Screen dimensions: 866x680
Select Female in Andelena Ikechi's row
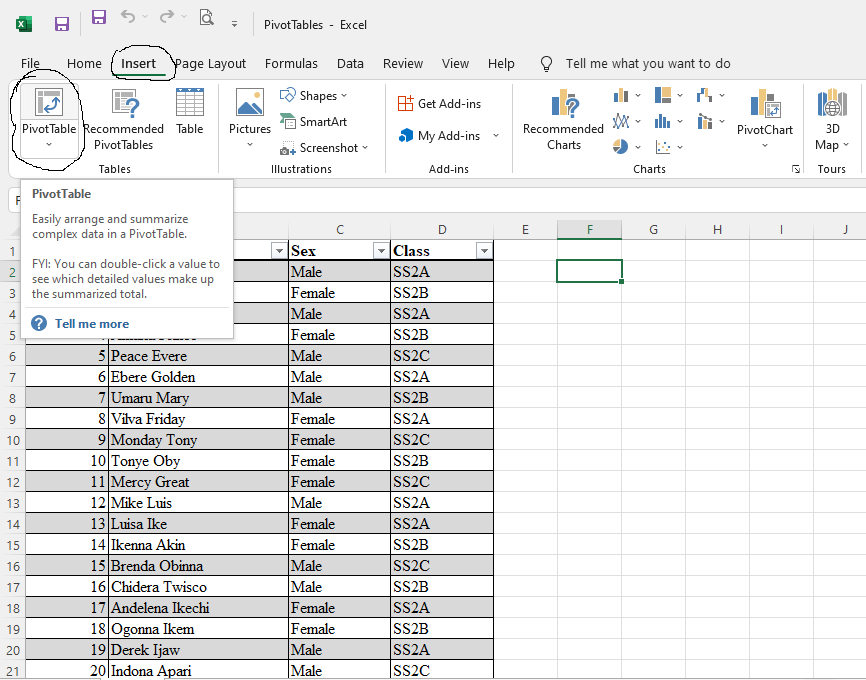(x=340, y=608)
